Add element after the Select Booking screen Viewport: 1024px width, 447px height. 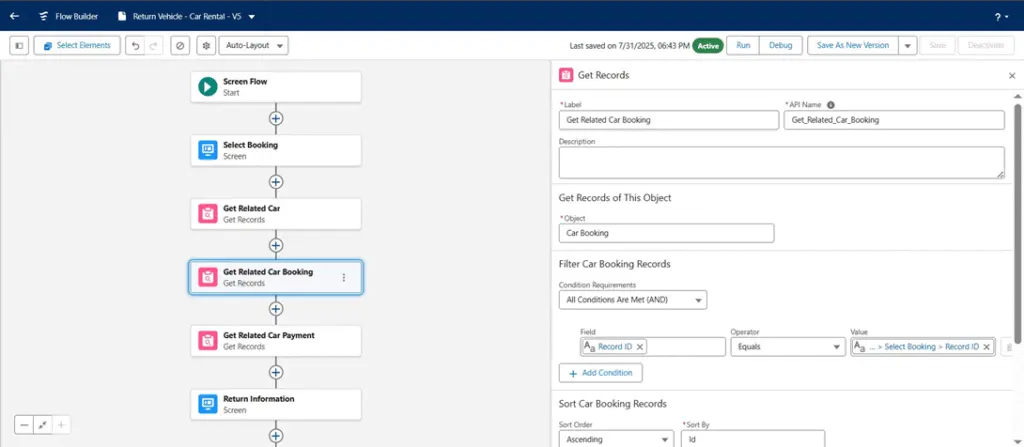coord(276,182)
